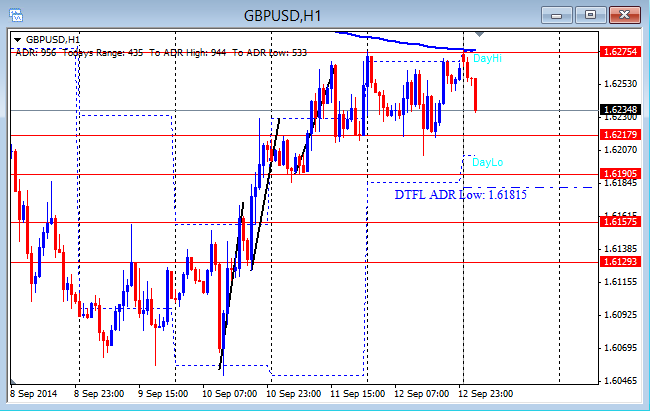
Task: Click the 1.60695 price scale value
Action: coord(621,348)
